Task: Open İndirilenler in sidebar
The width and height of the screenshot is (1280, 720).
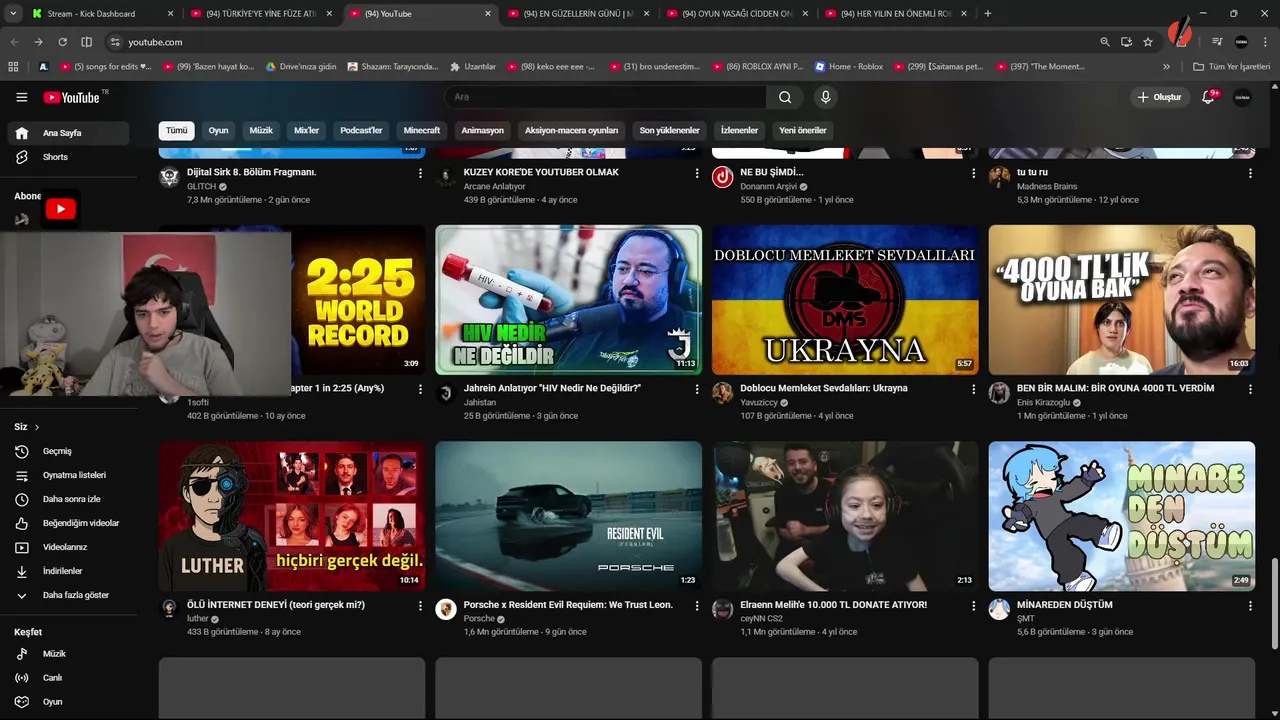Action: click(68, 571)
